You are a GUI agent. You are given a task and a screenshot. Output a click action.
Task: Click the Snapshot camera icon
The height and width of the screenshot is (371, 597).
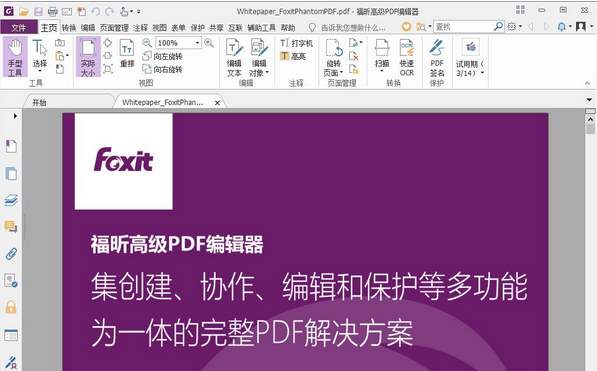[60, 43]
